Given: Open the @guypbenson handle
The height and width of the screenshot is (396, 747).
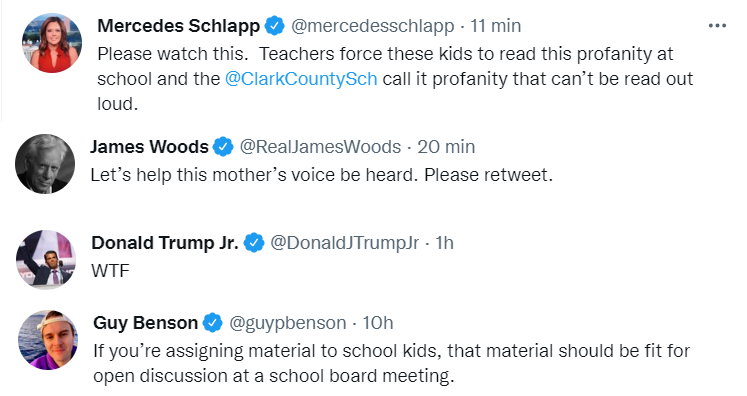Looking at the screenshot, I should [288, 323].
